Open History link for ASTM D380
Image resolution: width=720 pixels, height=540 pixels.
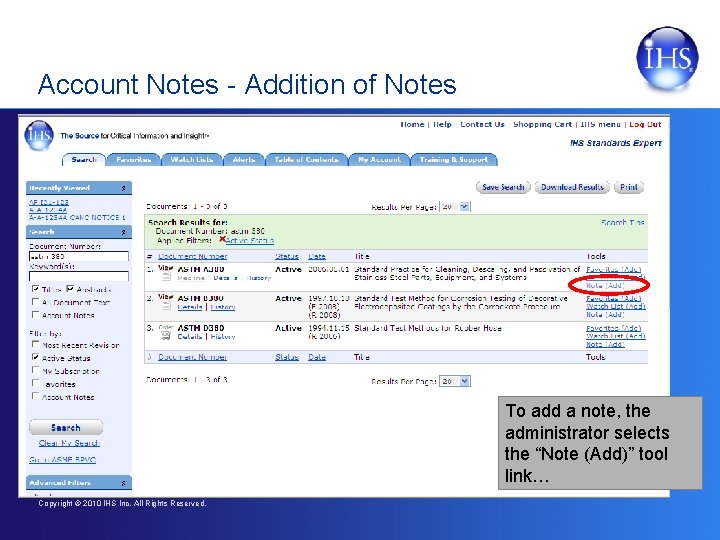223,337
